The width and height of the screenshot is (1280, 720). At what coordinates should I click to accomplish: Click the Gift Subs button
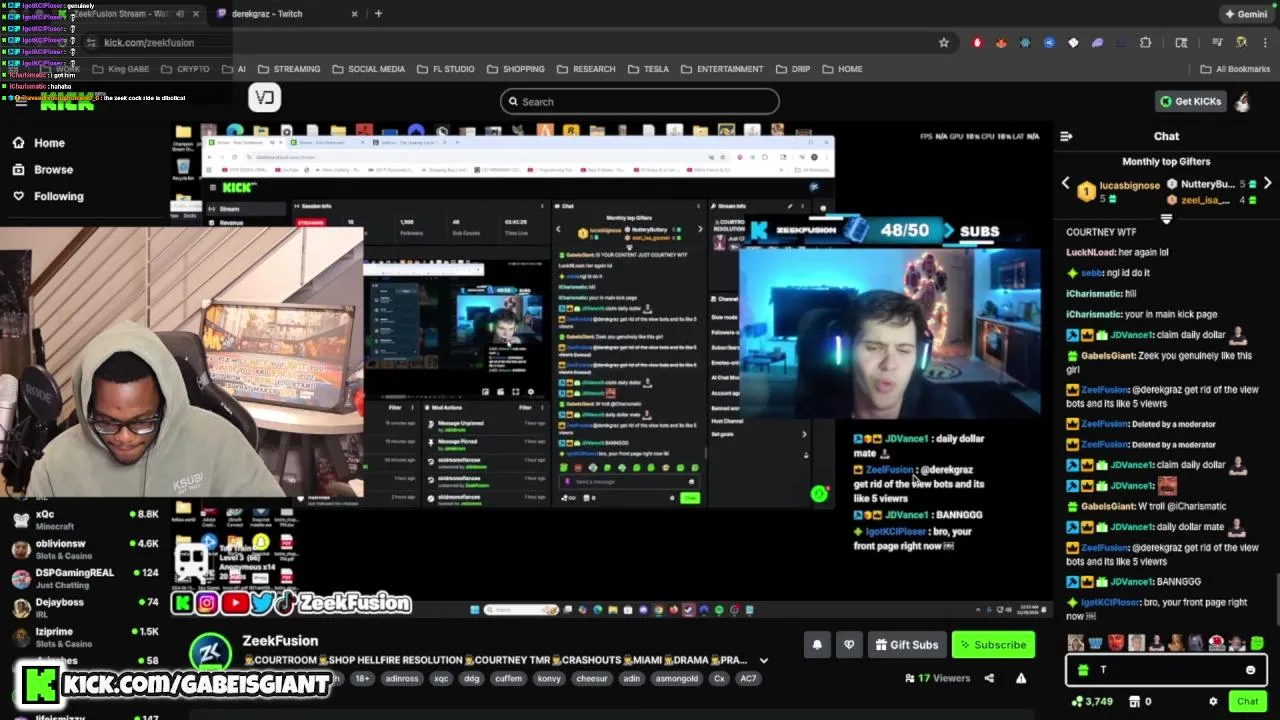[907, 645]
